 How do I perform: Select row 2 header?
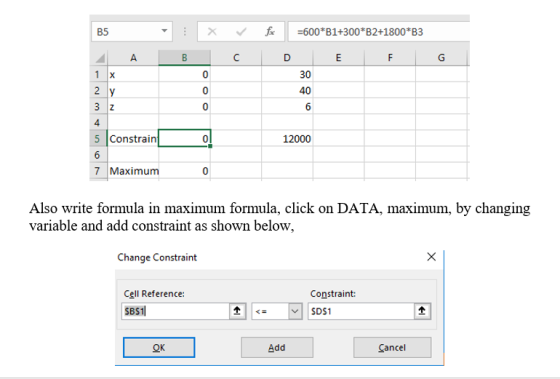pos(98,90)
